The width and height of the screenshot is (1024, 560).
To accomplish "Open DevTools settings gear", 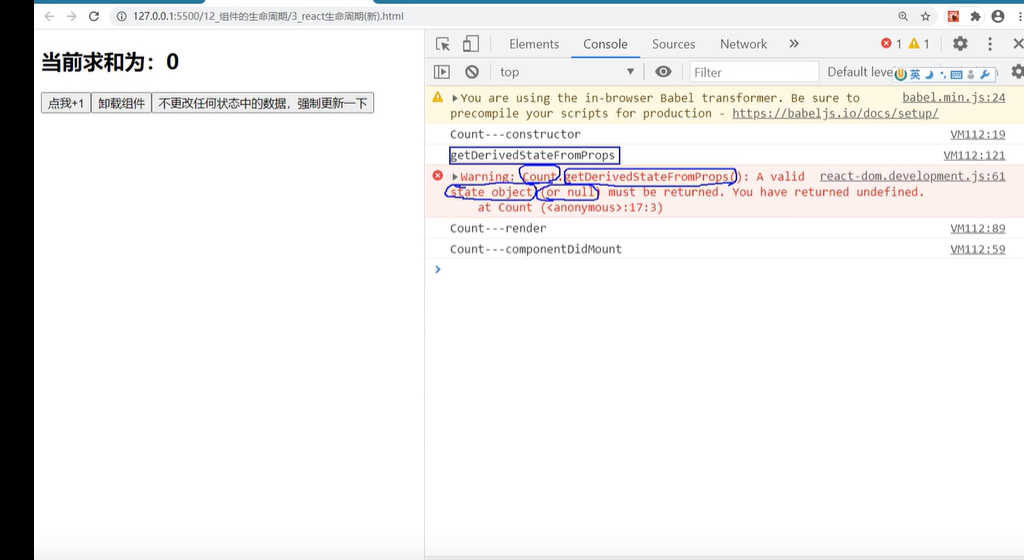I will tap(960, 44).
